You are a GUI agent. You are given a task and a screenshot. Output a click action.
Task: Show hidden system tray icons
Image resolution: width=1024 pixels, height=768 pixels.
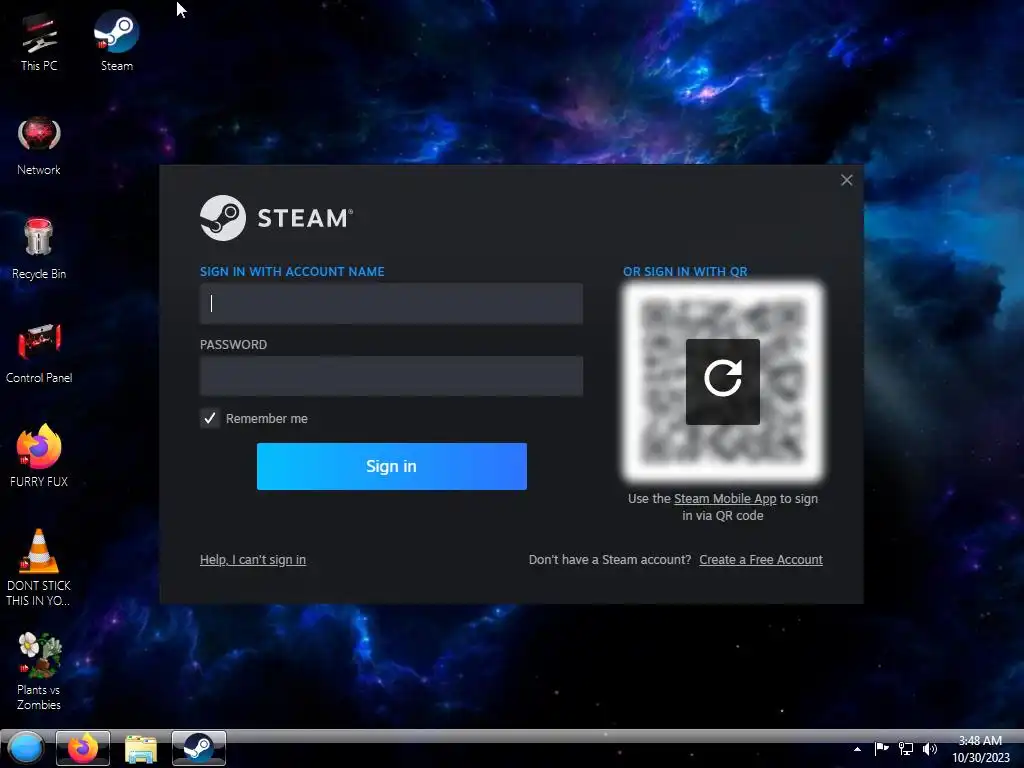tap(857, 749)
